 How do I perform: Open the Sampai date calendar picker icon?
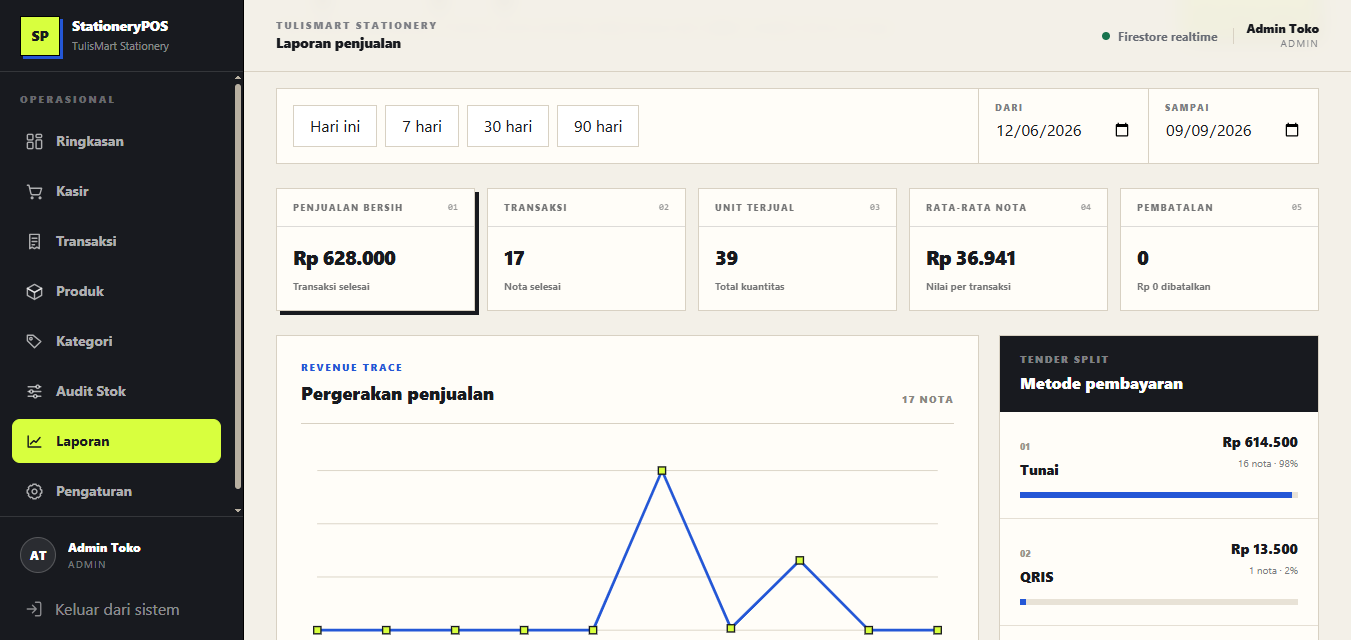click(1292, 130)
